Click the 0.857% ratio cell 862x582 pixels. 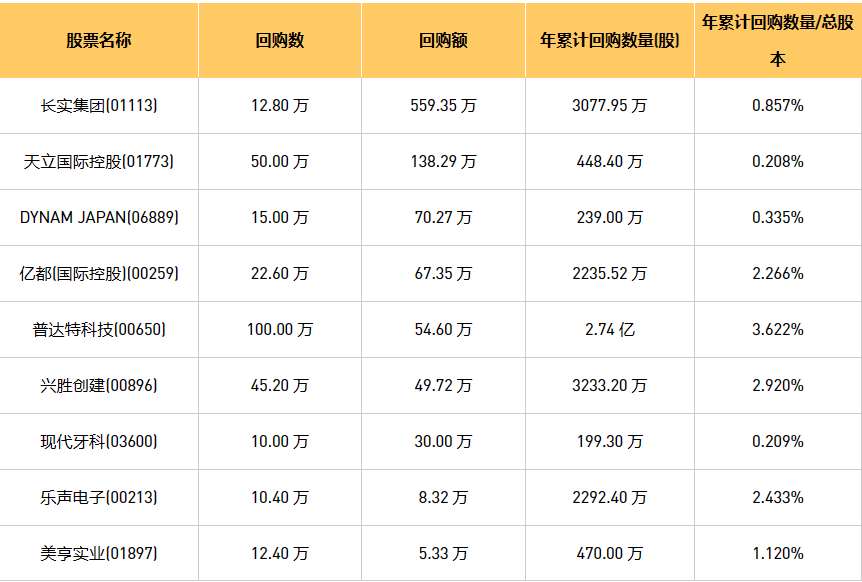[x=777, y=105]
